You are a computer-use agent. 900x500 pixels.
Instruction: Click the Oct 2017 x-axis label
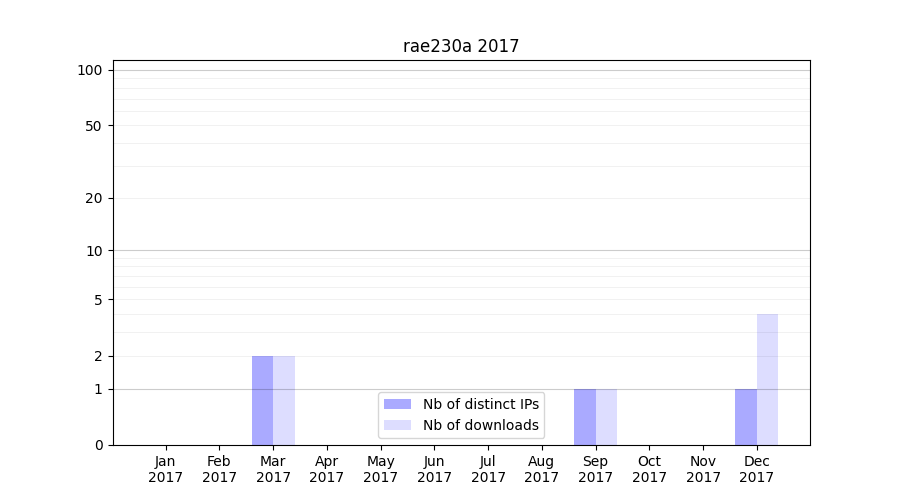[649, 469]
